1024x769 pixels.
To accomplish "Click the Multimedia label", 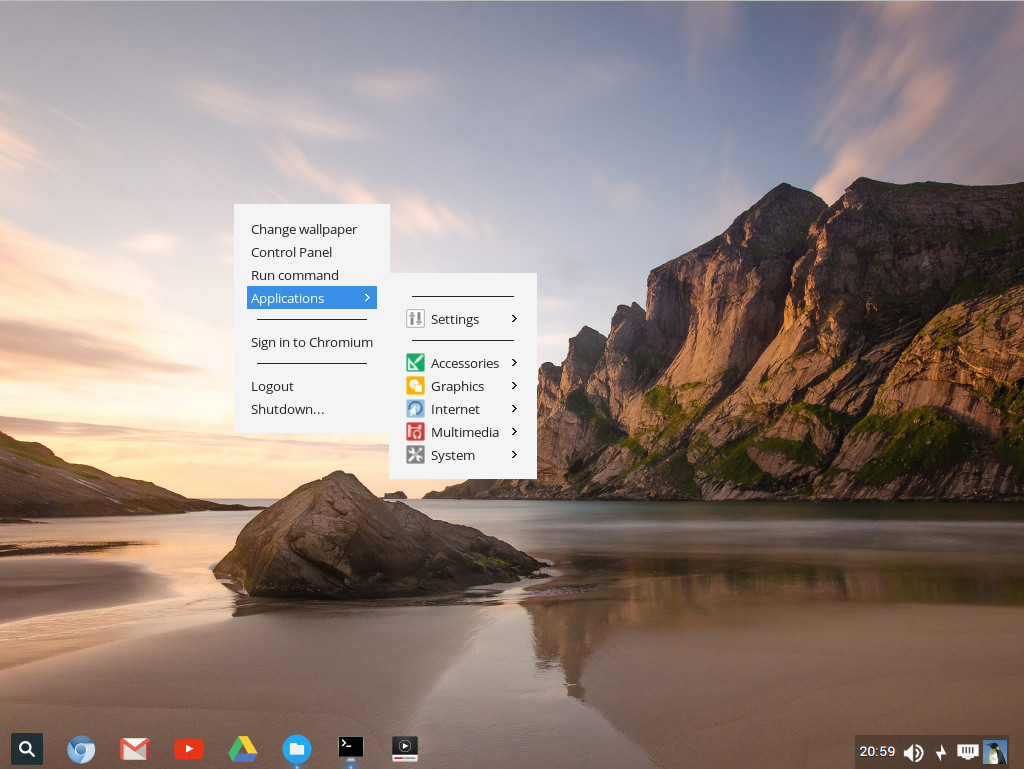I will 464,432.
